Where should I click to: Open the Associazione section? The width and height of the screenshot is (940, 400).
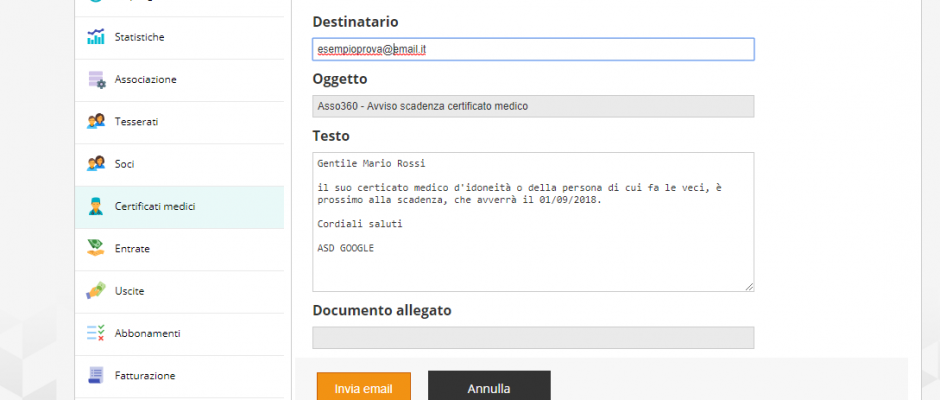click(179, 80)
